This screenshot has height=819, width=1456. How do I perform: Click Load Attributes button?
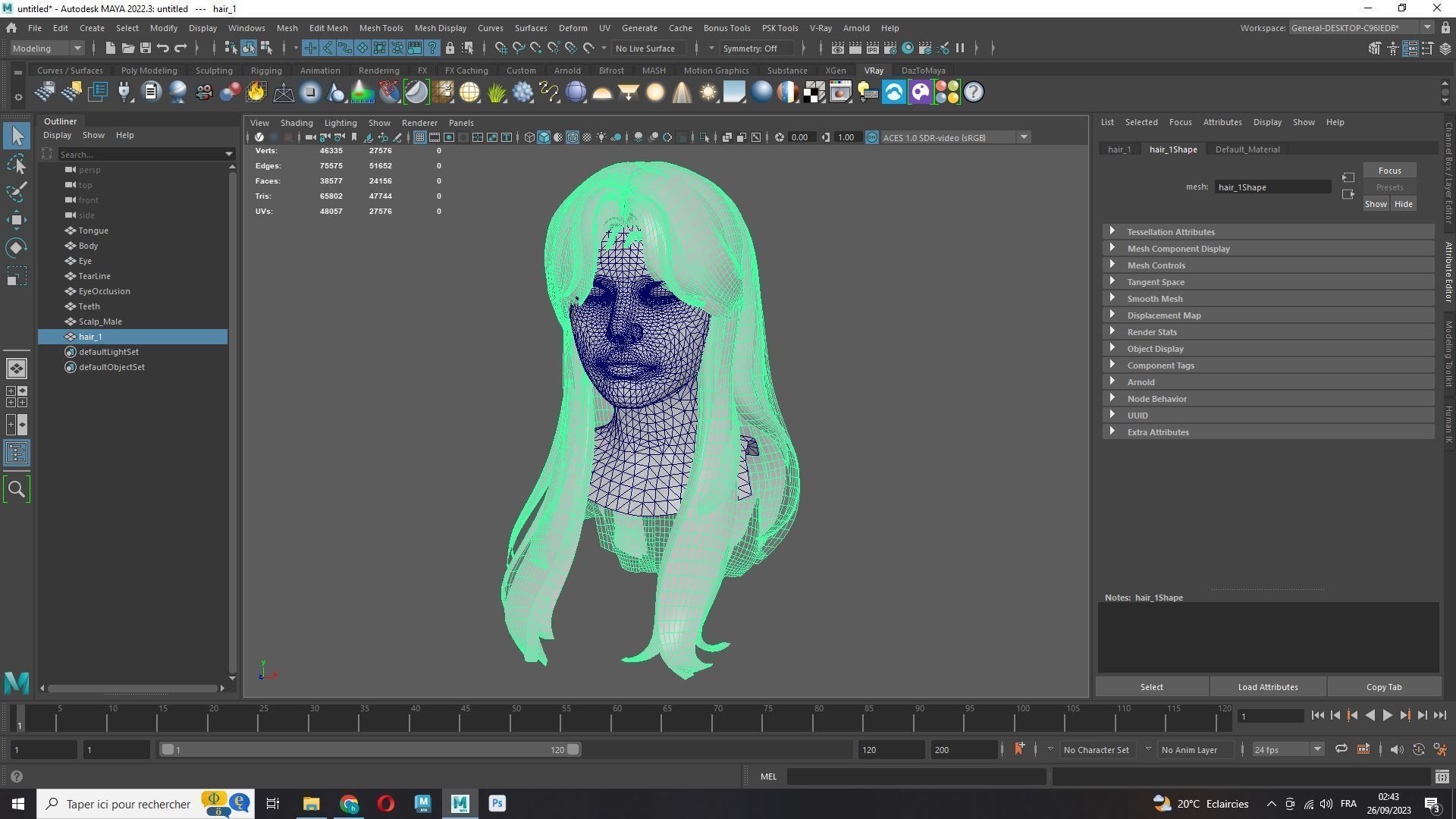click(x=1267, y=687)
